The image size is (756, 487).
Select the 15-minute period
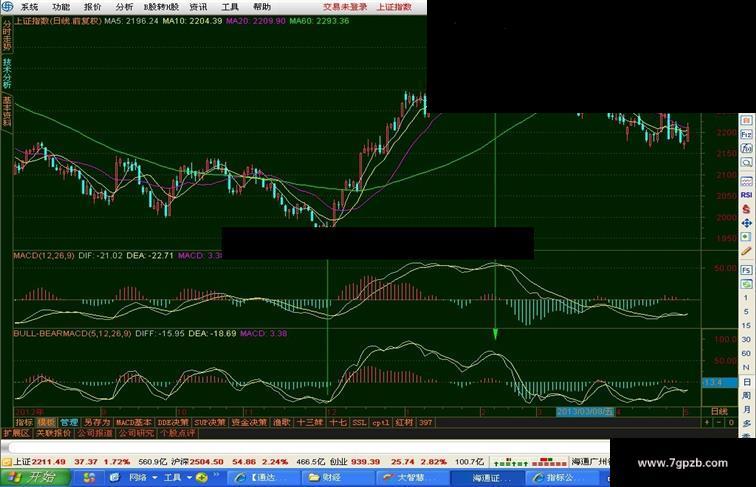pos(746,325)
